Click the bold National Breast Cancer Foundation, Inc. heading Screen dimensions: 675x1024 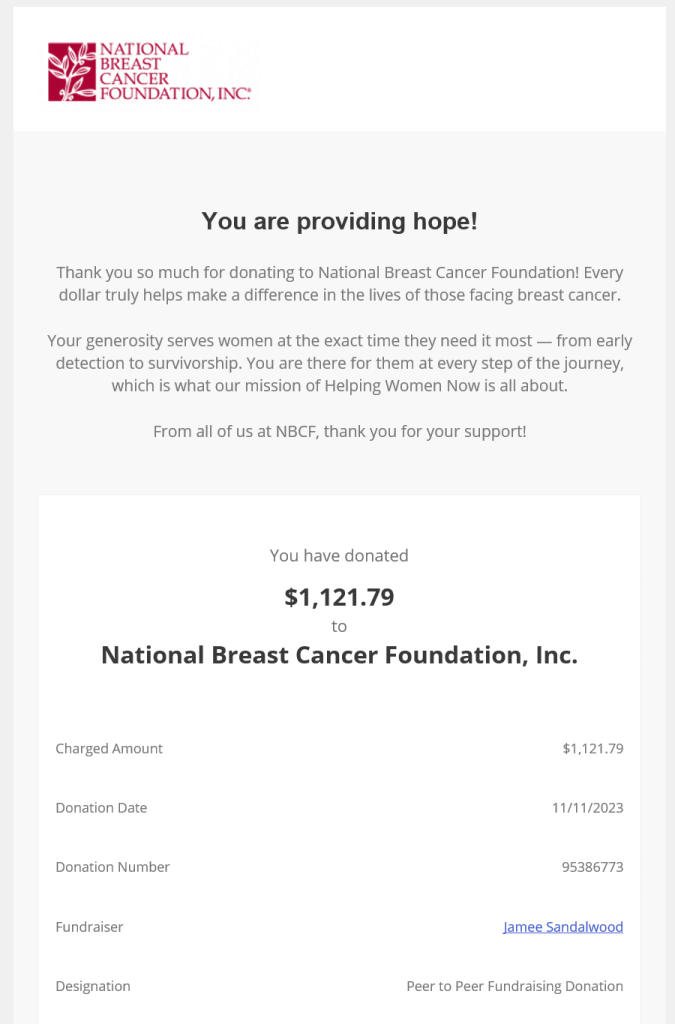[x=339, y=655]
